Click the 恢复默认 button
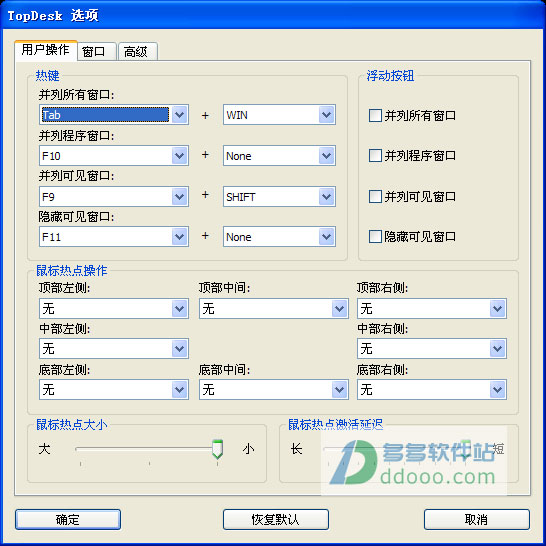This screenshot has height=546, width=546. tap(276, 520)
